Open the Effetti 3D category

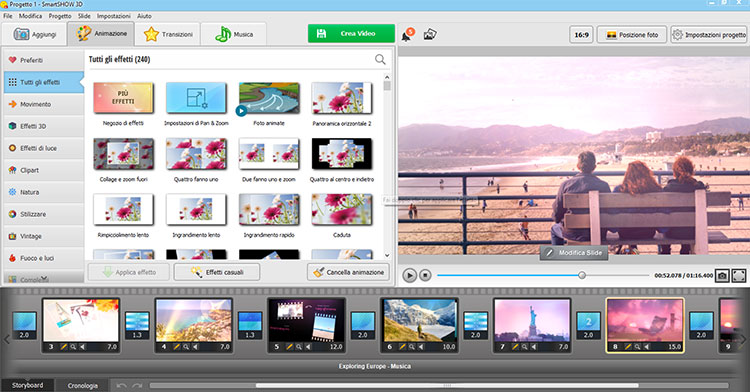[x=44, y=126]
